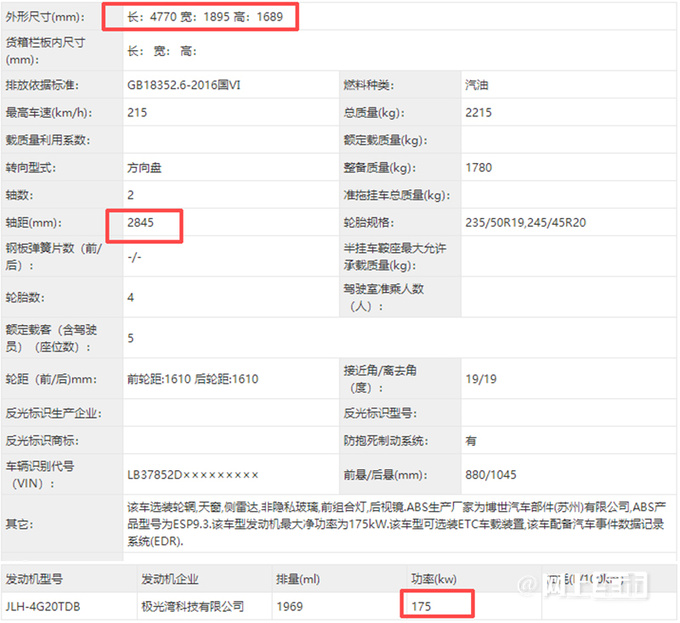
Task: Click the 驾驶室准乘人数 label
Action: point(383,297)
